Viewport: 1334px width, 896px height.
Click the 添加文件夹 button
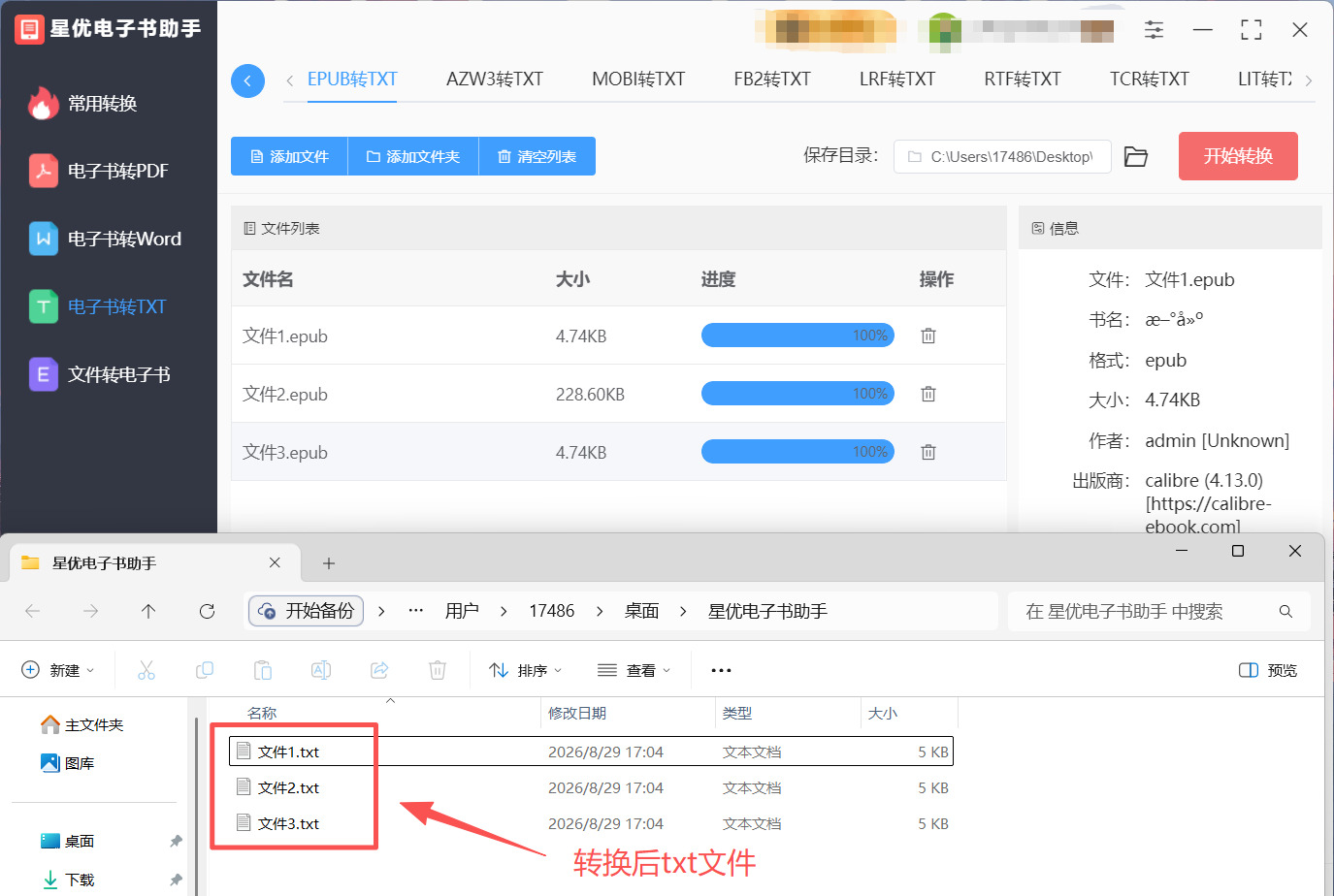click(x=413, y=156)
